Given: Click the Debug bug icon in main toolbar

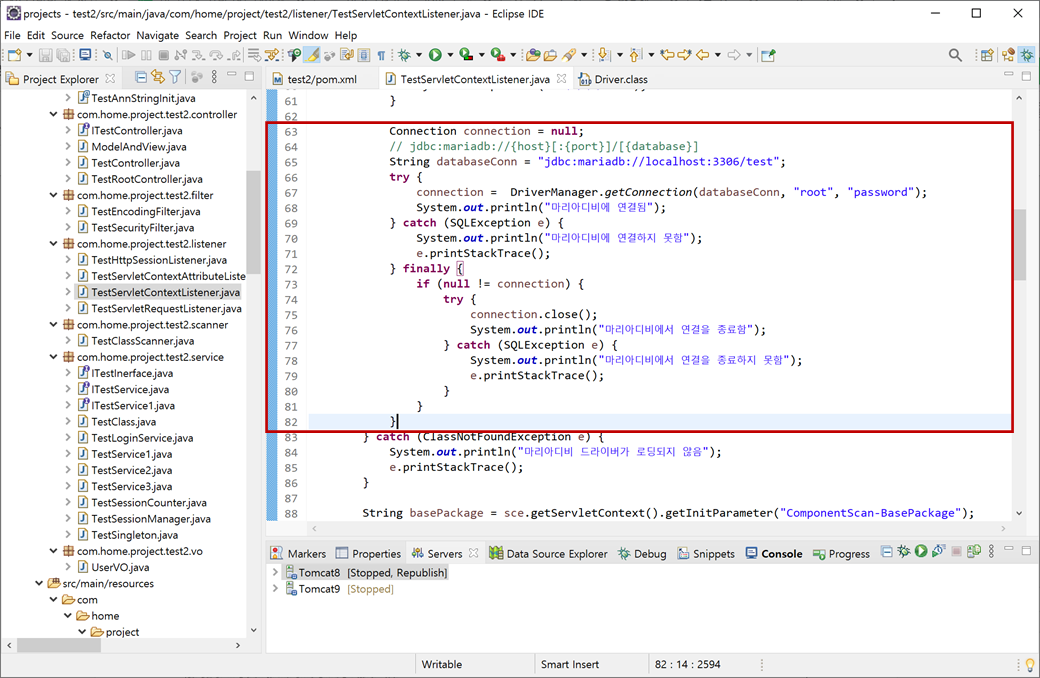Looking at the screenshot, I should coord(404,55).
